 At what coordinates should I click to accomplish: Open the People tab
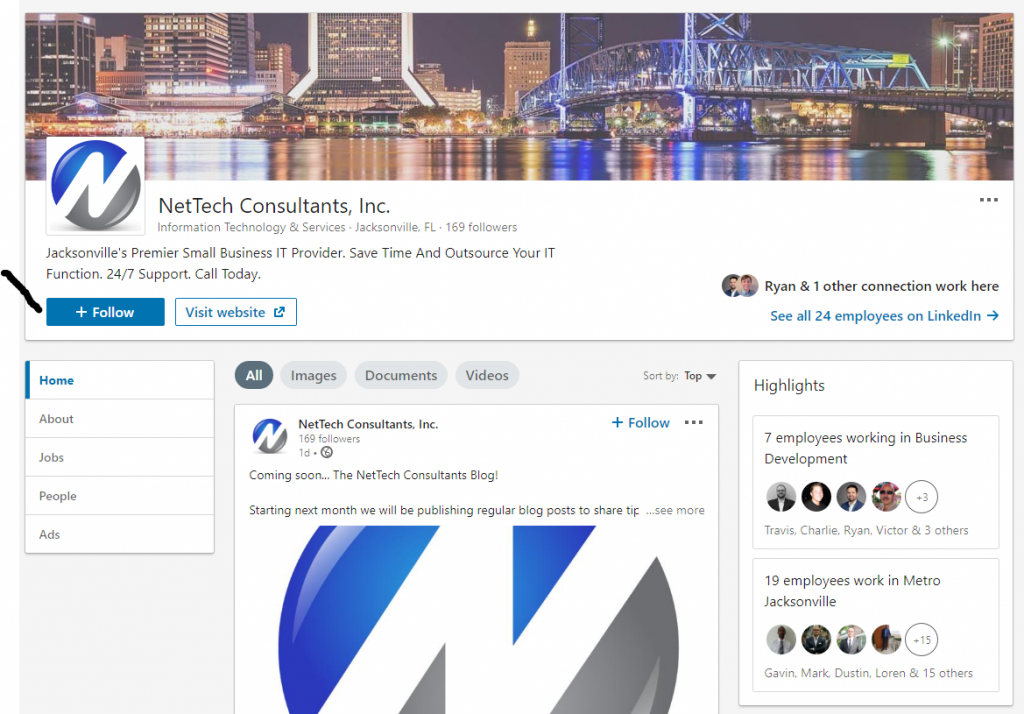tap(120, 496)
